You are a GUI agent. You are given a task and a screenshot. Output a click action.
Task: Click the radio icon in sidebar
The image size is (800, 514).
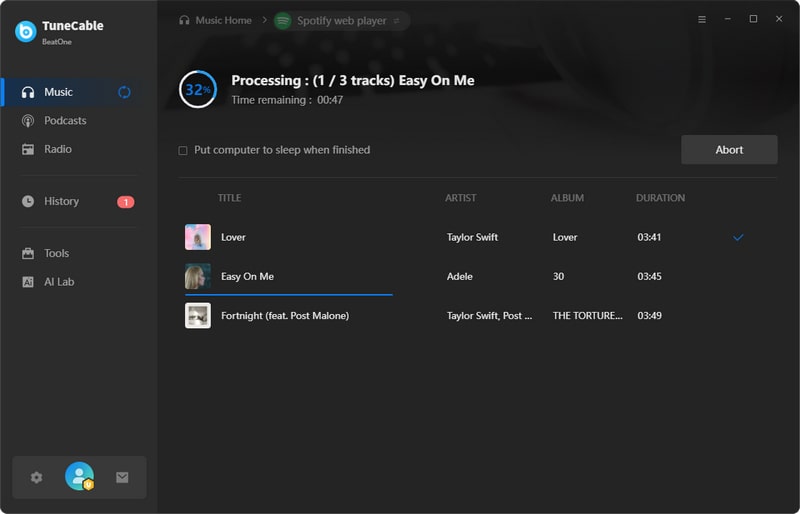point(28,150)
